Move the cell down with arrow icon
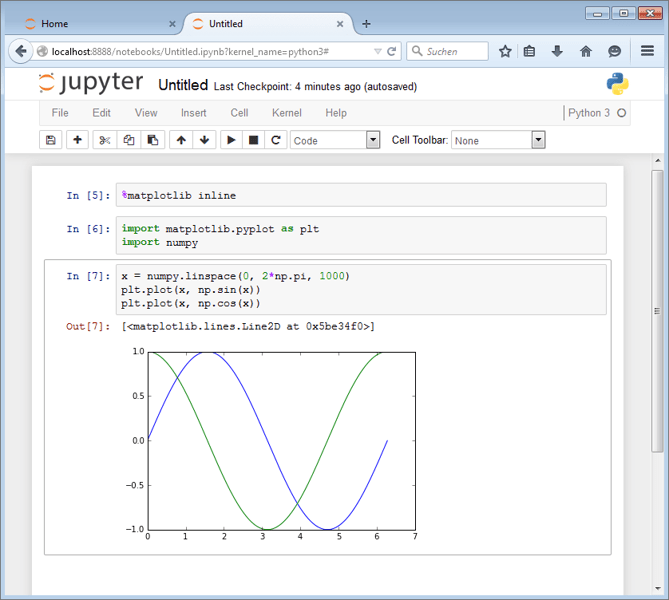 point(205,140)
